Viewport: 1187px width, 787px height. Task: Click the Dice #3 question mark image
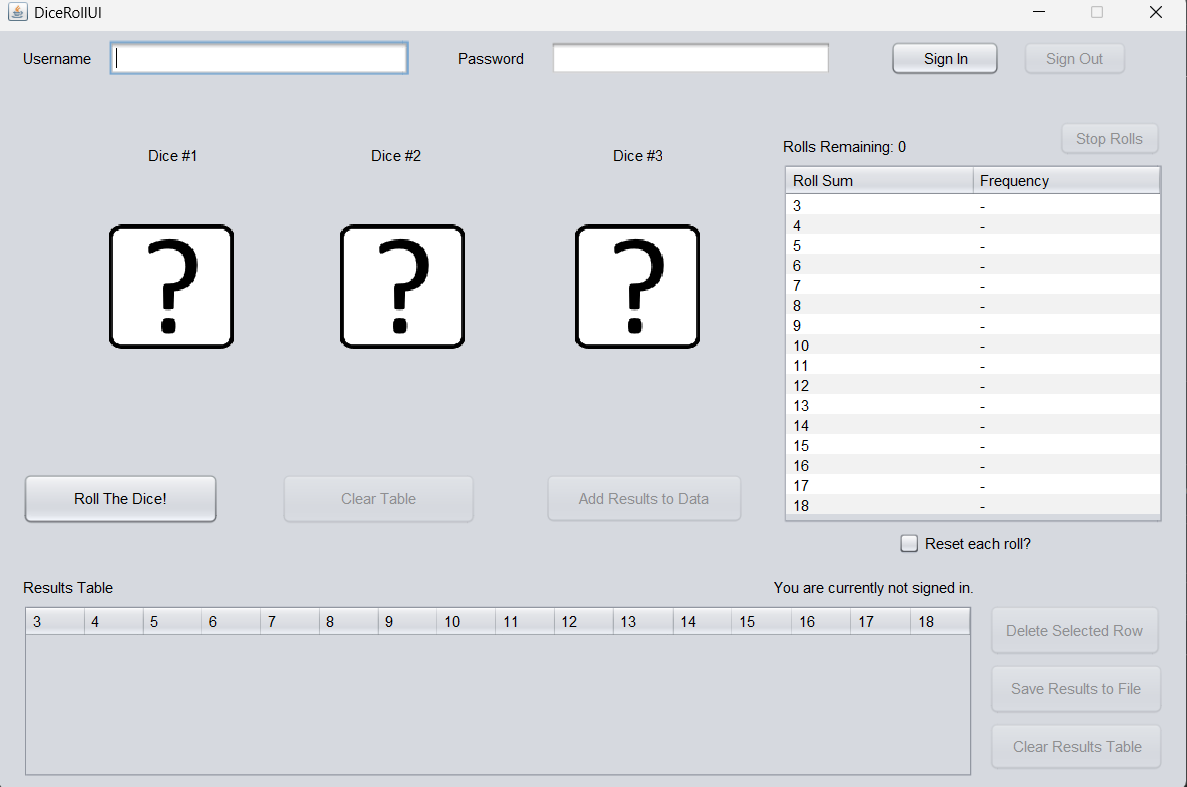[637, 287]
